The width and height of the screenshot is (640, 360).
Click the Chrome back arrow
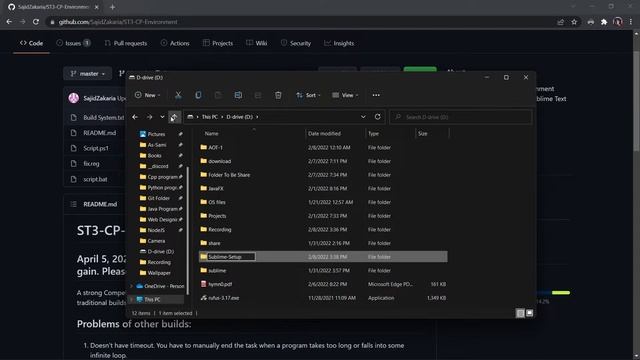click(9, 22)
